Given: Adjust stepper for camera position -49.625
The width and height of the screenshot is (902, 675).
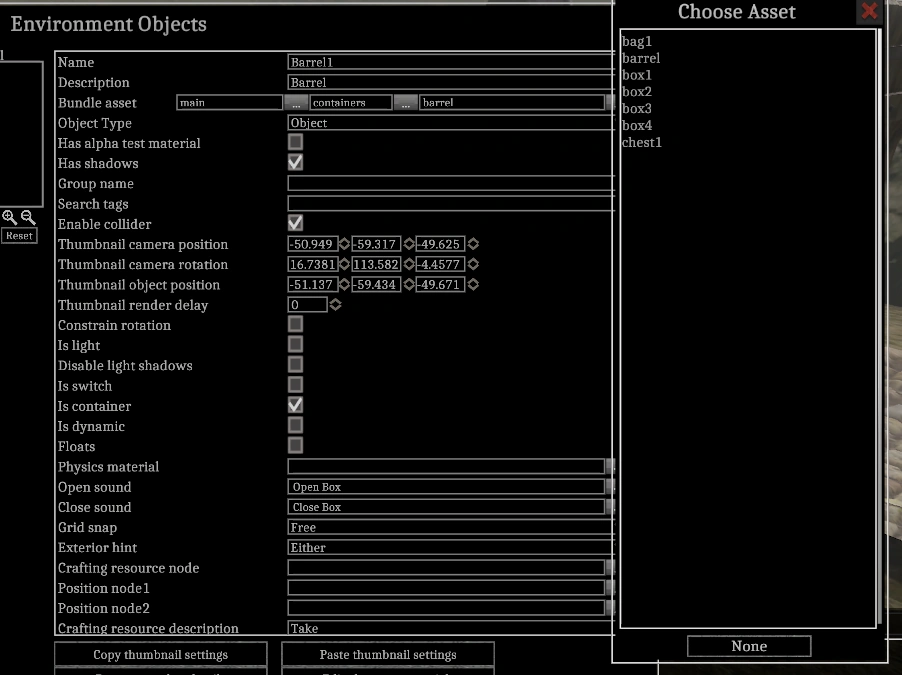Looking at the screenshot, I should (473, 244).
